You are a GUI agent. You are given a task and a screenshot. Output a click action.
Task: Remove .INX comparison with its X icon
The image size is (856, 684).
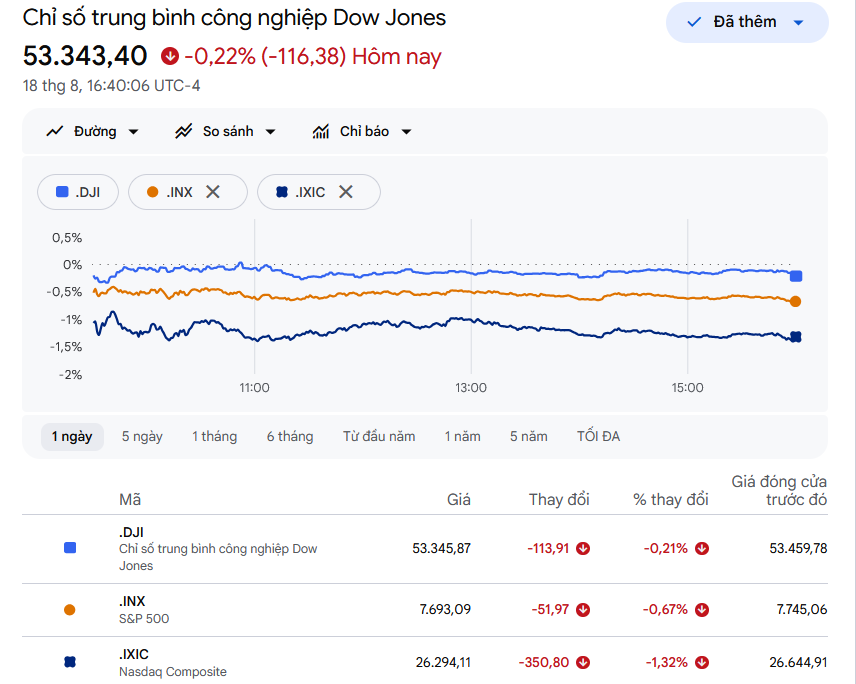tap(213, 192)
